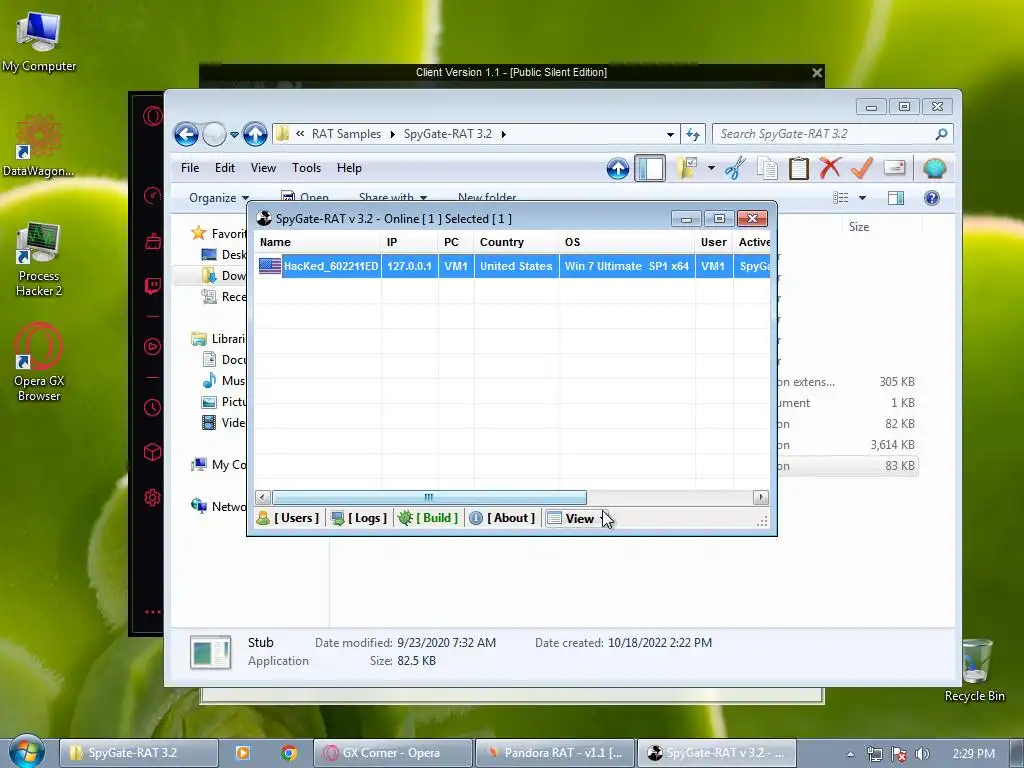Click the User column header
This screenshot has width=1024, height=768.
[x=713, y=242]
